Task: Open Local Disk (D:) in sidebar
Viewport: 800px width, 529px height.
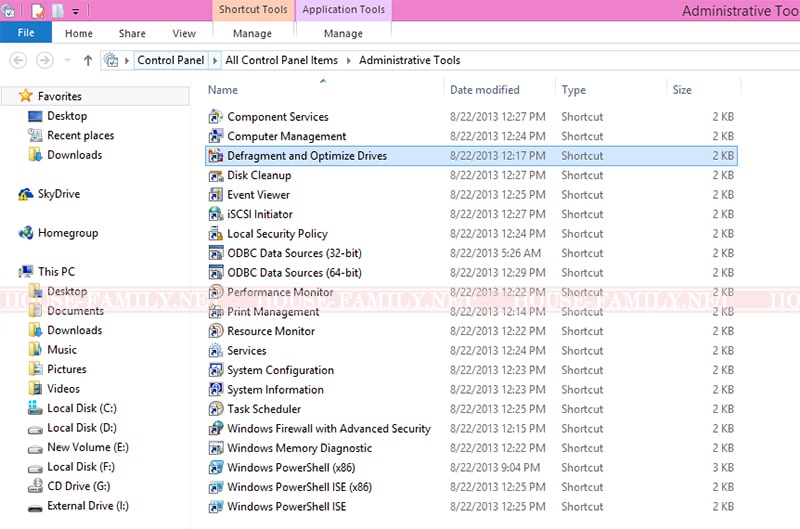Action: coord(82,427)
